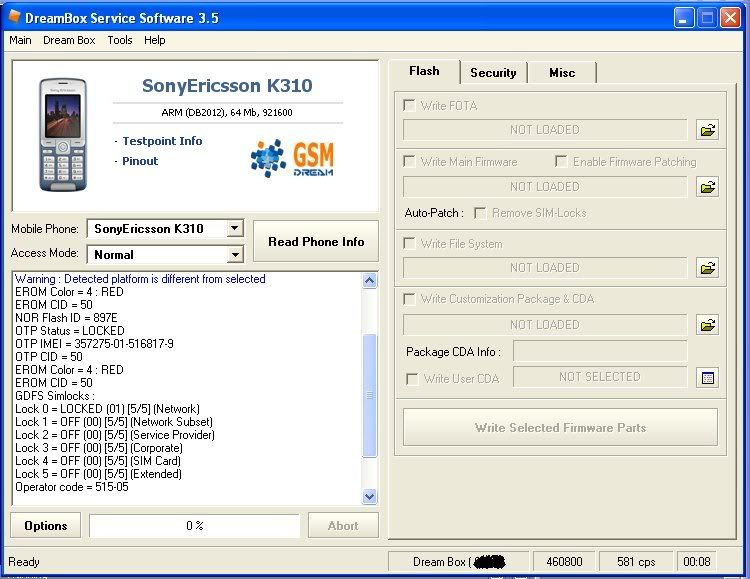Click the 0 % progress bar
The height and width of the screenshot is (579, 750).
point(194,525)
